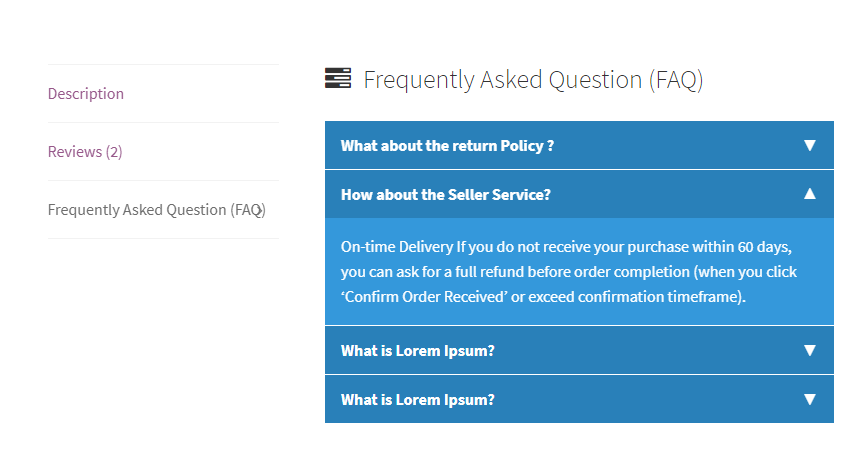866x466 pixels.
Task: Click the 'Frequently Asked Question (FAQ)' page heading
Action: (533, 80)
